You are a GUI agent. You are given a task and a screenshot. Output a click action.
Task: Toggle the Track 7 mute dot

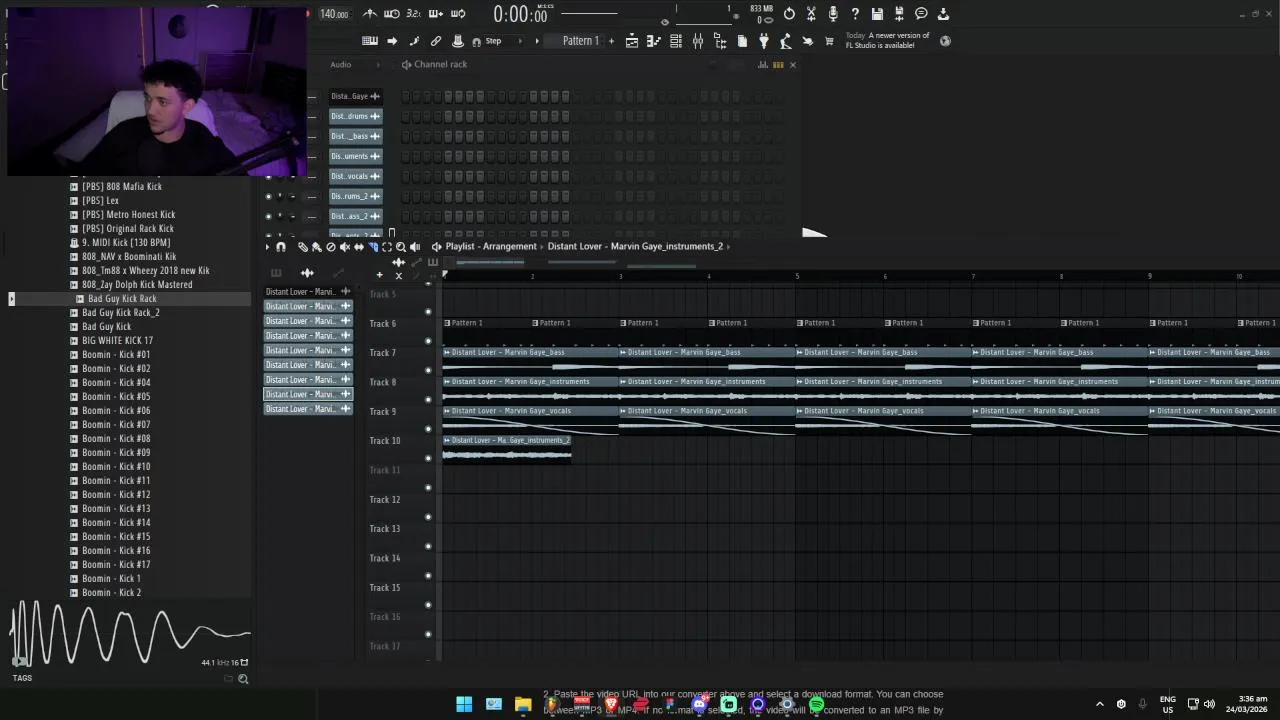pyautogui.click(x=428, y=370)
